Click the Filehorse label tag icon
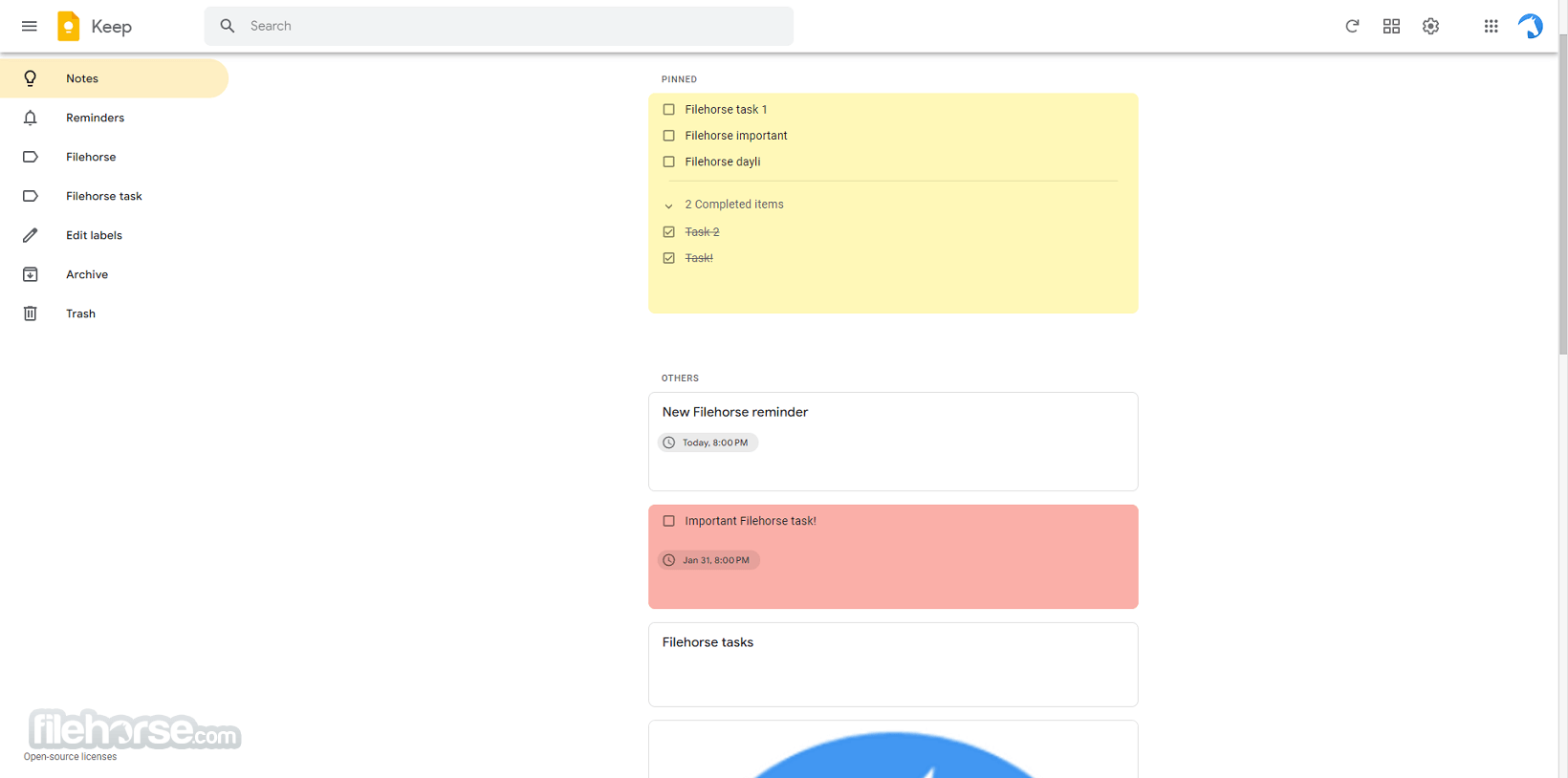The height and width of the screenshot is (778, 1568). coord(31,157)
